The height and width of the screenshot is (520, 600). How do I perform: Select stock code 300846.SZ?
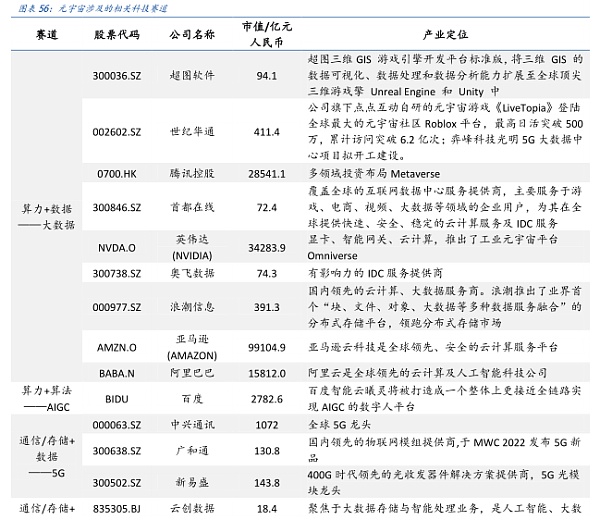tap(117, 207)
